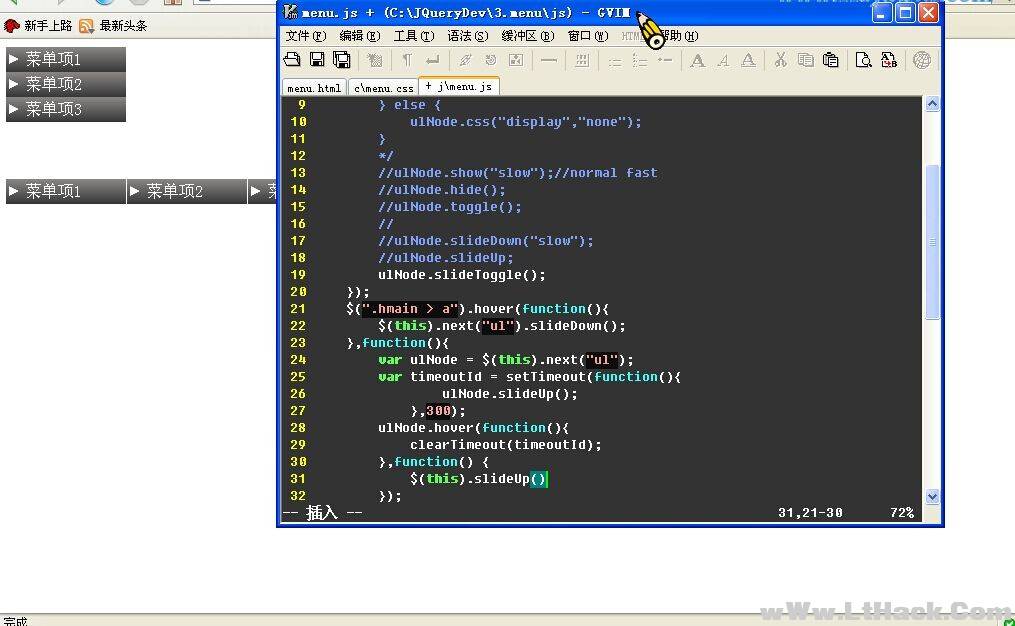Expand 菜单项2 in the horizontal menu

coord(186,191)
